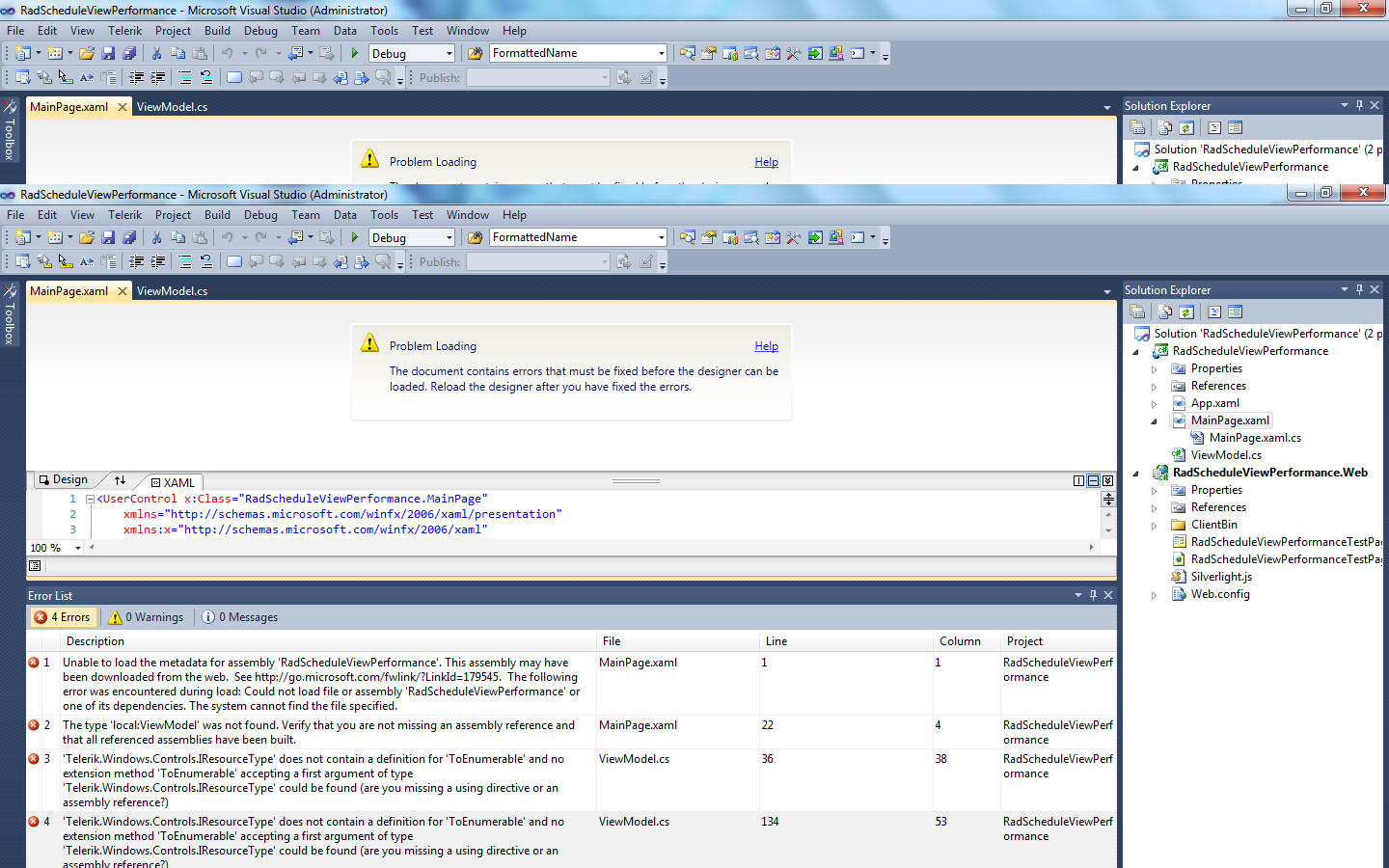The height and width of the screenshot is (868, 1389).
Task: Select Silverlight.js in Solution Explorer
Action: pos(1221,577)
